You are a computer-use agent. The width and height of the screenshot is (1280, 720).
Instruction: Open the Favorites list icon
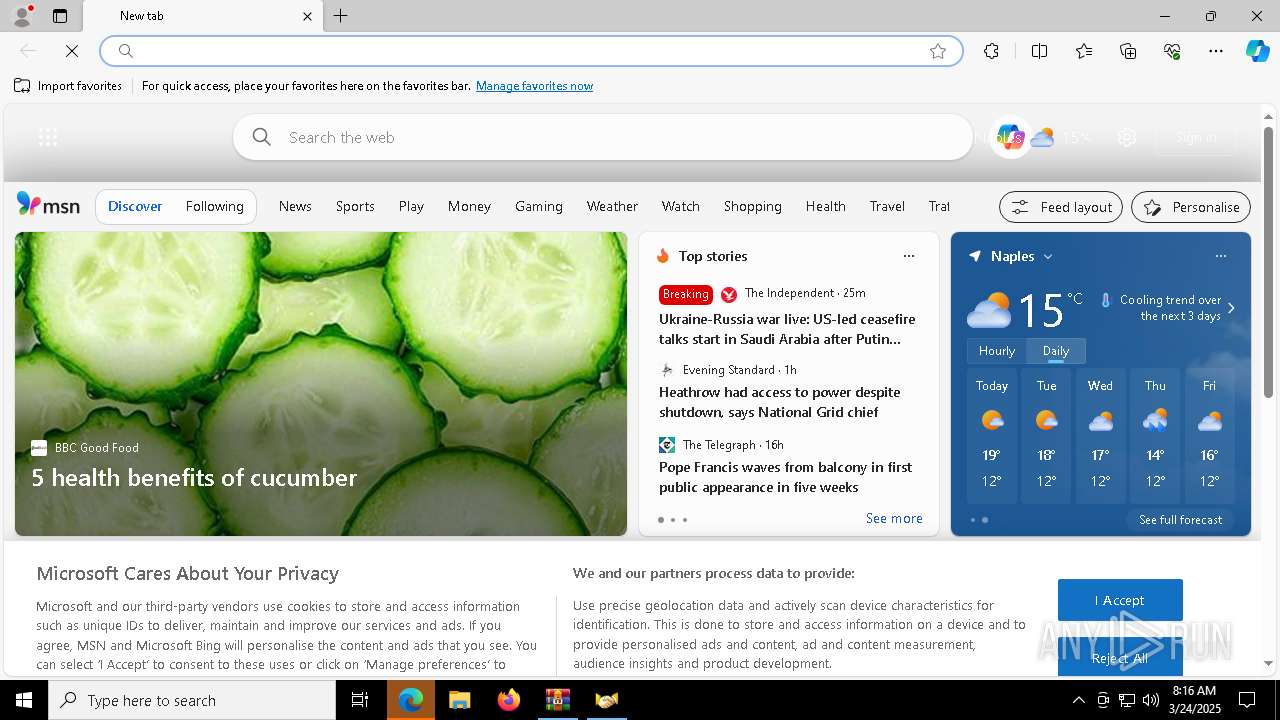click(1084, 51)
